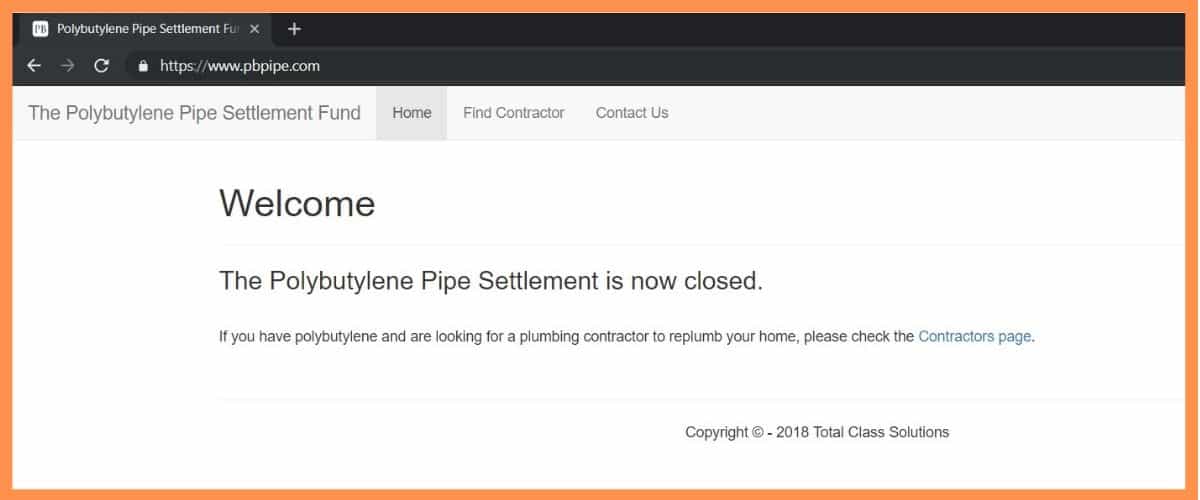The image size is (1200, 500).
Task: Open a new browser tab
Action: coord(294,29)
